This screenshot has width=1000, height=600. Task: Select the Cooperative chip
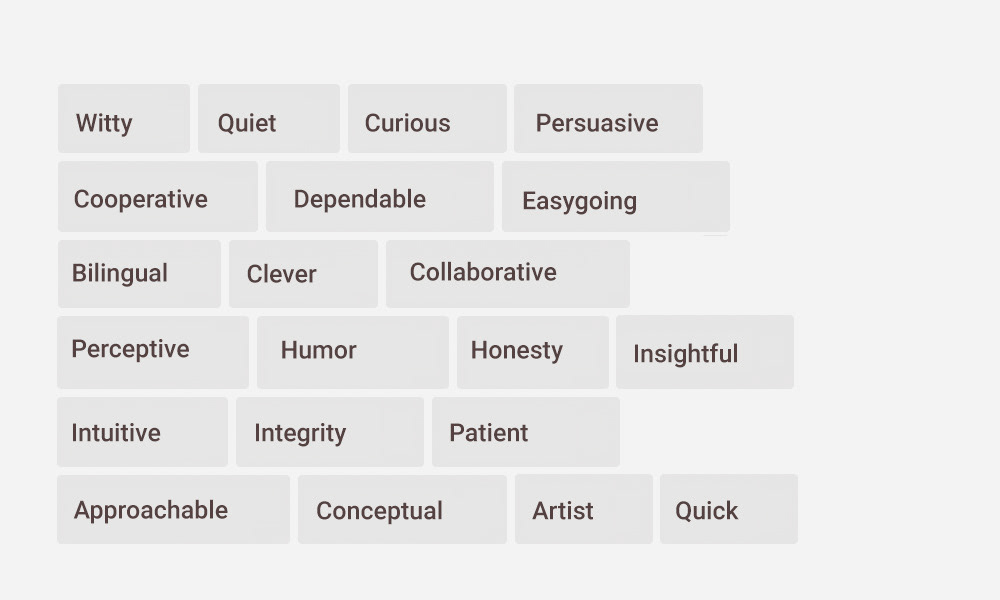[x=158, y=196]
